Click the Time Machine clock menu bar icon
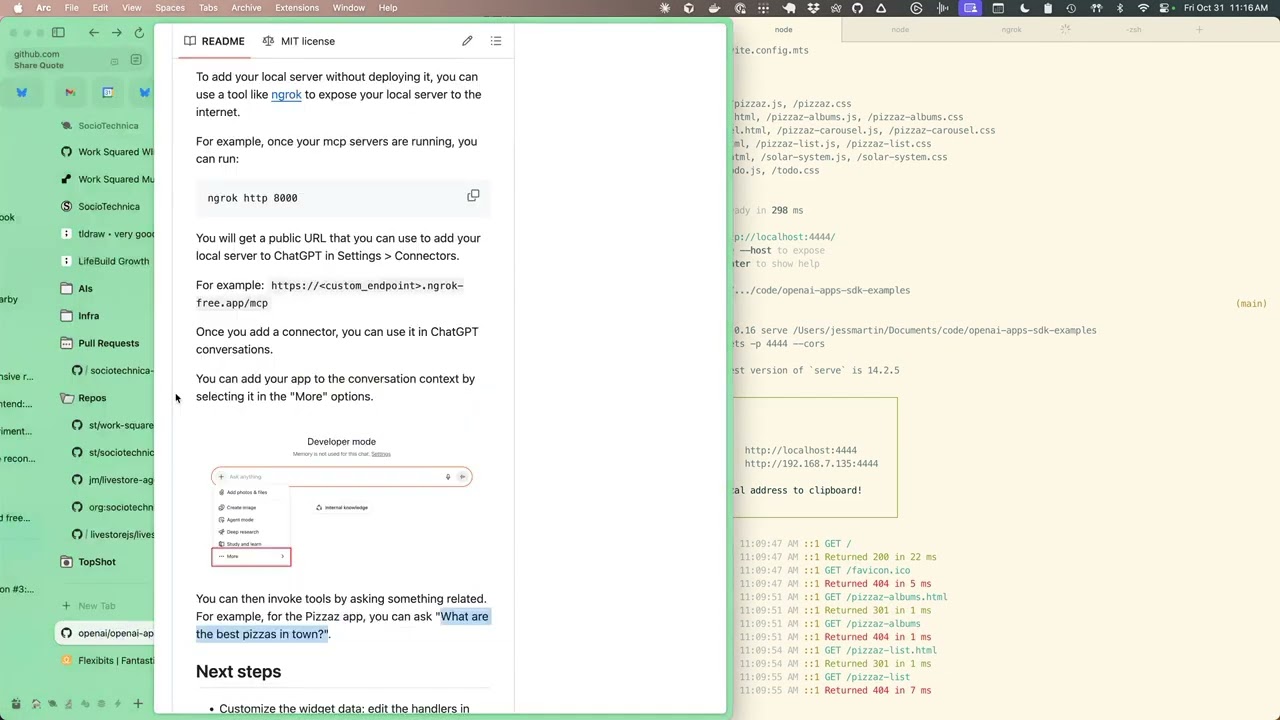 pyautogui.click(x=1071, y=8)
